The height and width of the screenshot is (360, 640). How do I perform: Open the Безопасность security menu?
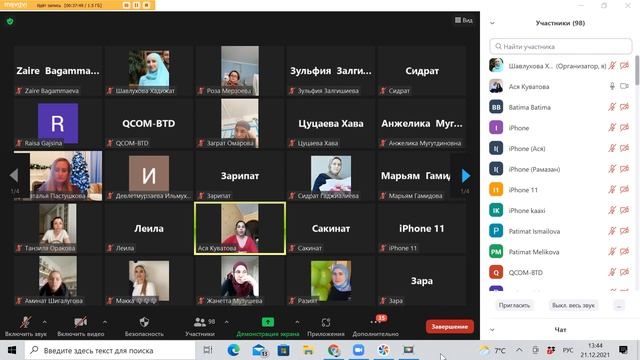[144, 327]
